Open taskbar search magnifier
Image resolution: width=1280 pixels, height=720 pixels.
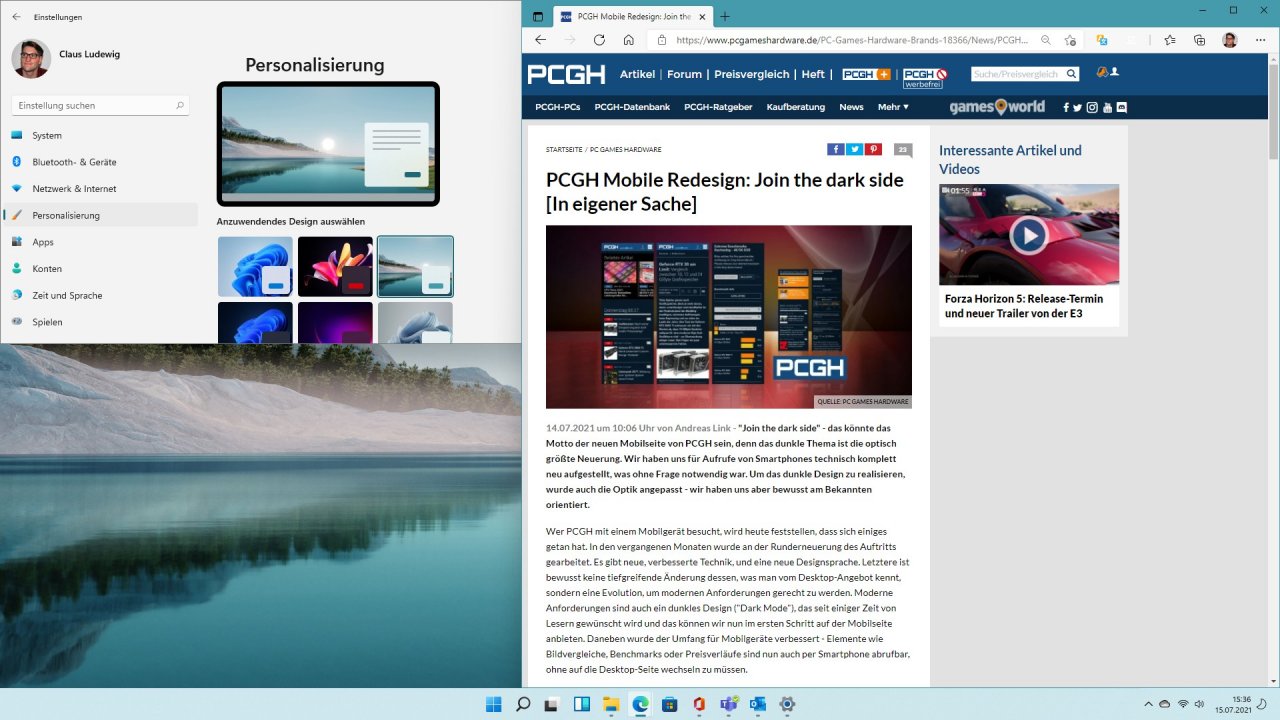pos(523,704)
